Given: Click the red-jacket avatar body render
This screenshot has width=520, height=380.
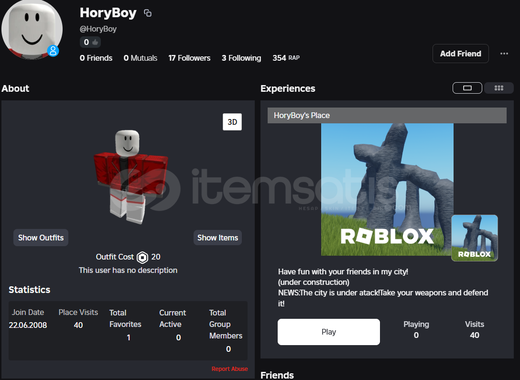Looking at the screenshot, I should (x=131, y=177).
